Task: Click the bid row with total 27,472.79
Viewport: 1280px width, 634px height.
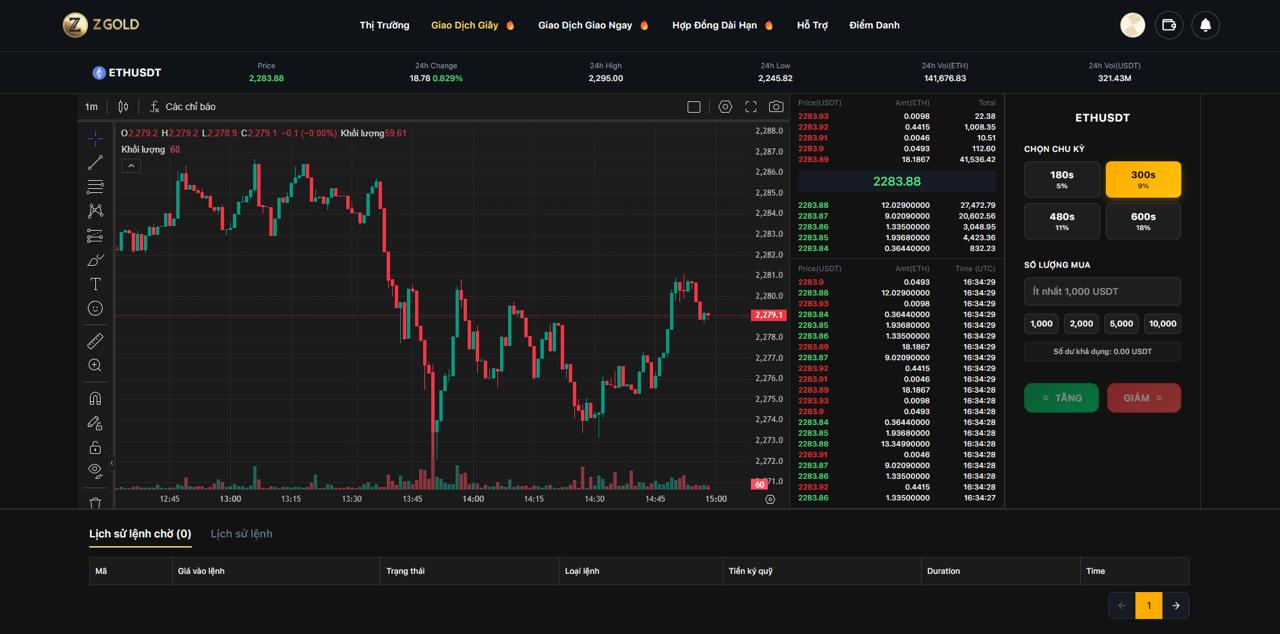Action: [x=897, y=205]
